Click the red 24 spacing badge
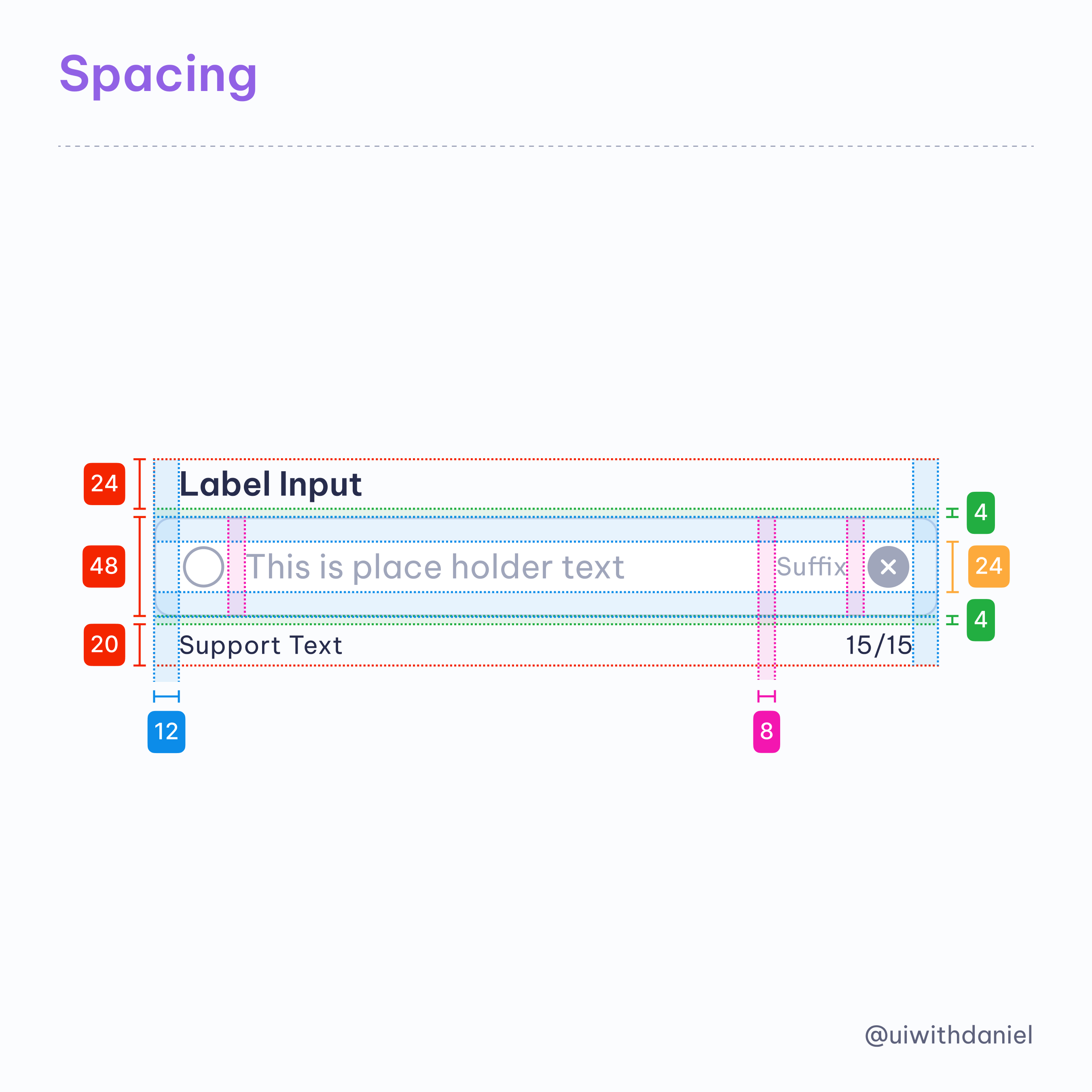This screenshot has height=1092, width=1092. click(x=104, y=484)
